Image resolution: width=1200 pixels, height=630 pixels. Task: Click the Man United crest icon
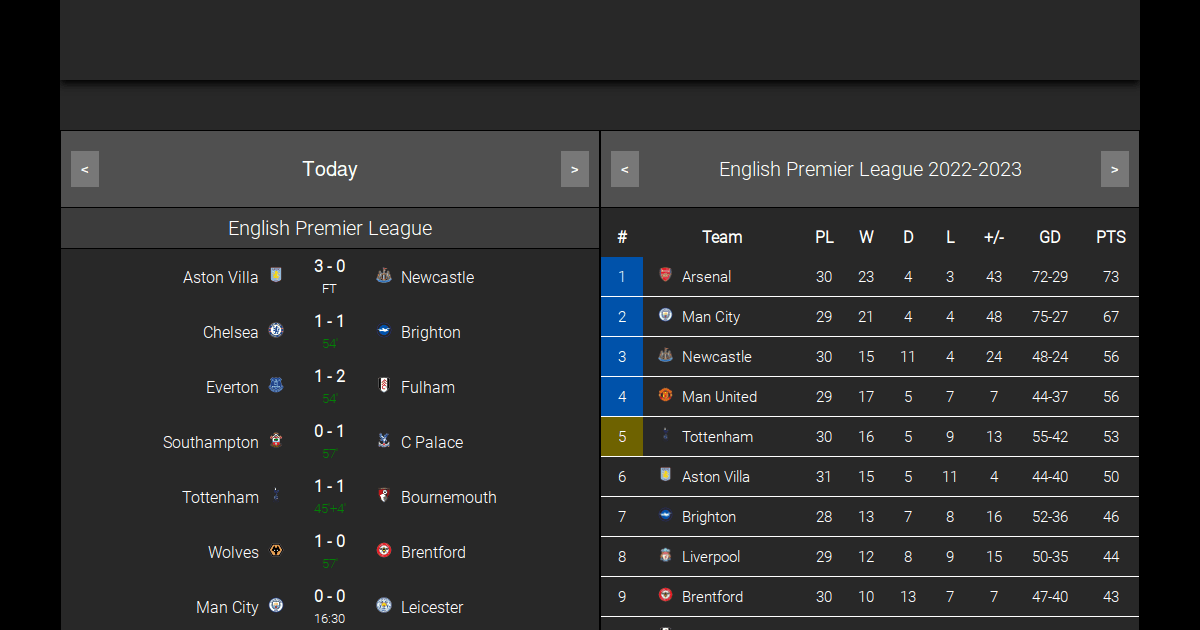(x=665, y=396)
